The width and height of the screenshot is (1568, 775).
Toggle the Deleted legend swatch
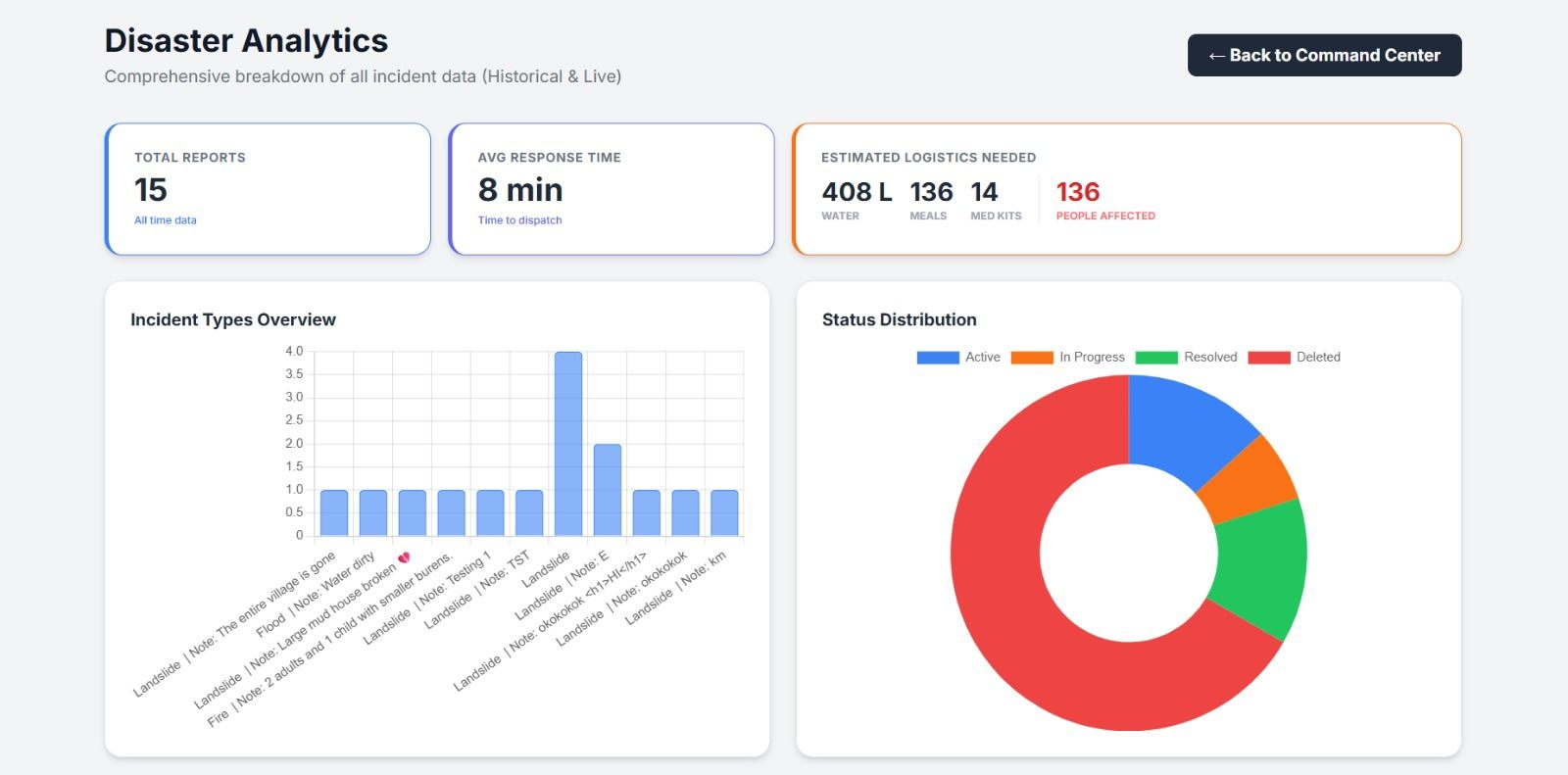(x=1269, y=358)
